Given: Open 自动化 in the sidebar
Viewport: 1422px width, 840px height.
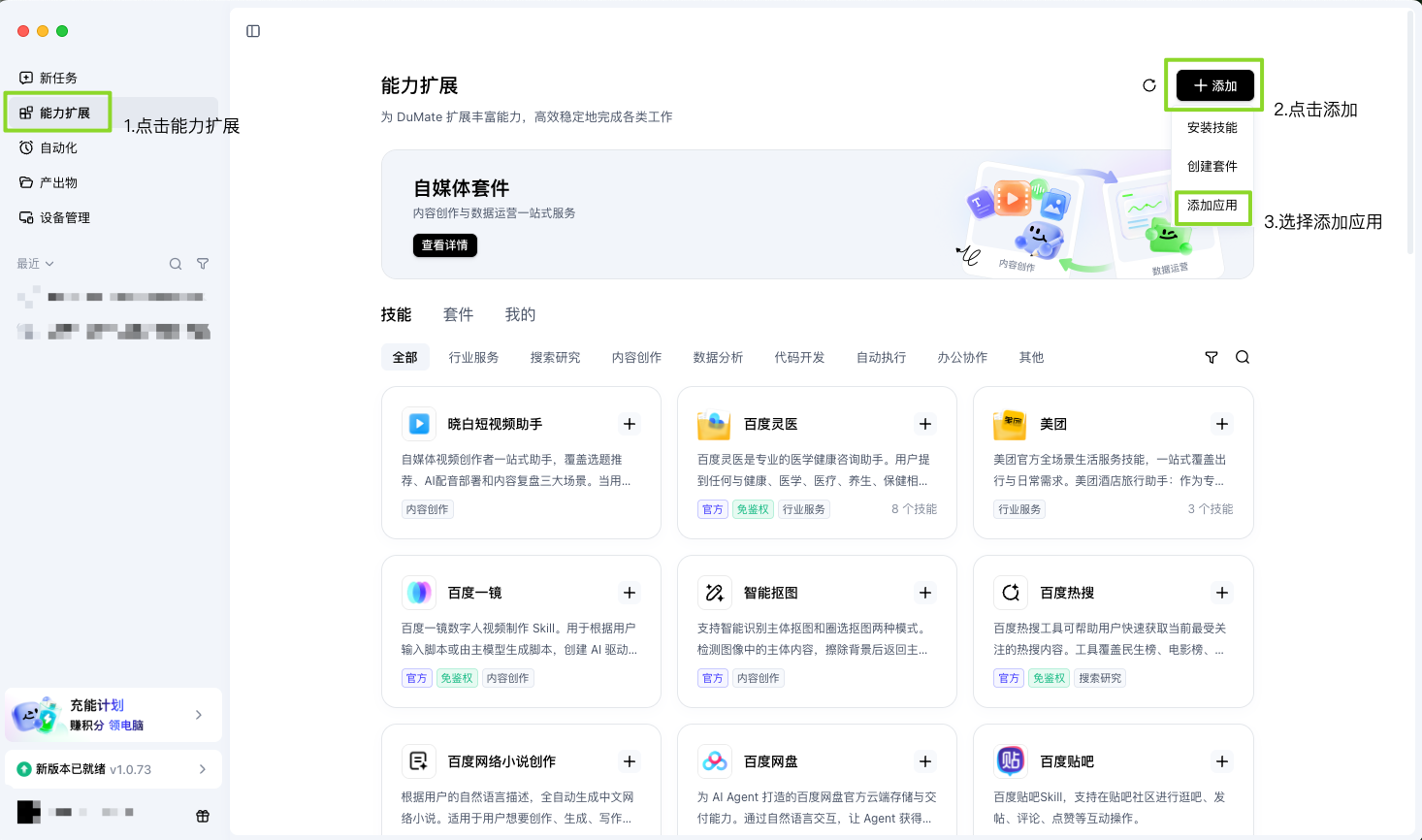Looking at the screenshot, I should pos(112,147).
